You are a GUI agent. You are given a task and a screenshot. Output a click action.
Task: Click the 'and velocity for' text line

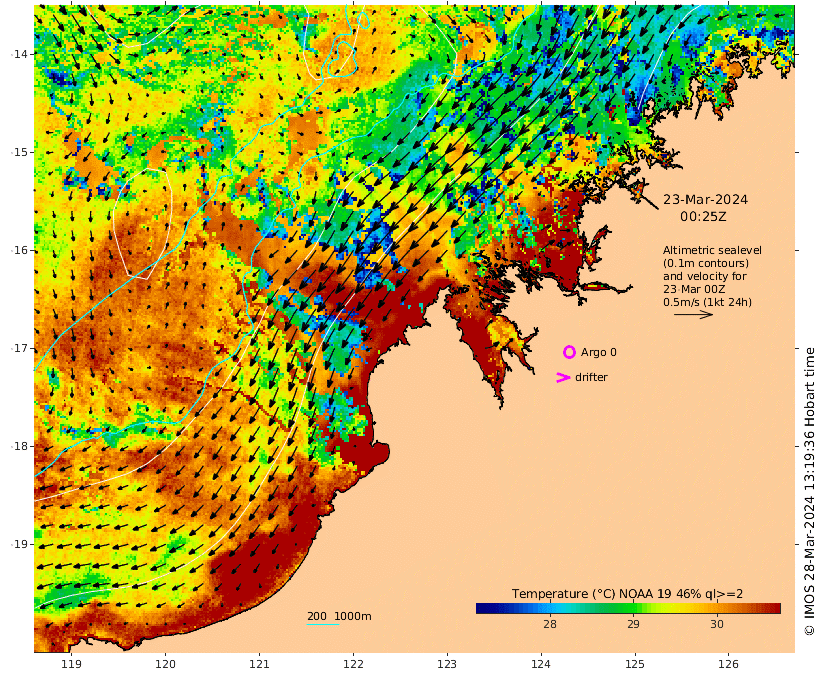tap(704, 276)
